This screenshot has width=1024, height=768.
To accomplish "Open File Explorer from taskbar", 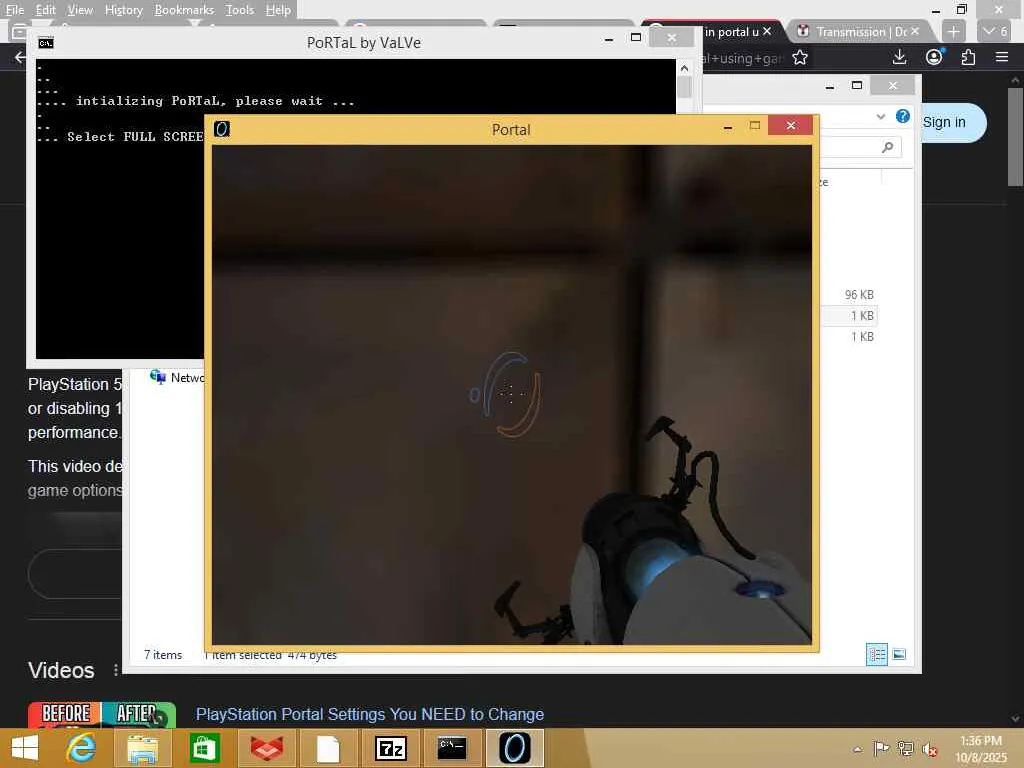I will coord(142,748).
